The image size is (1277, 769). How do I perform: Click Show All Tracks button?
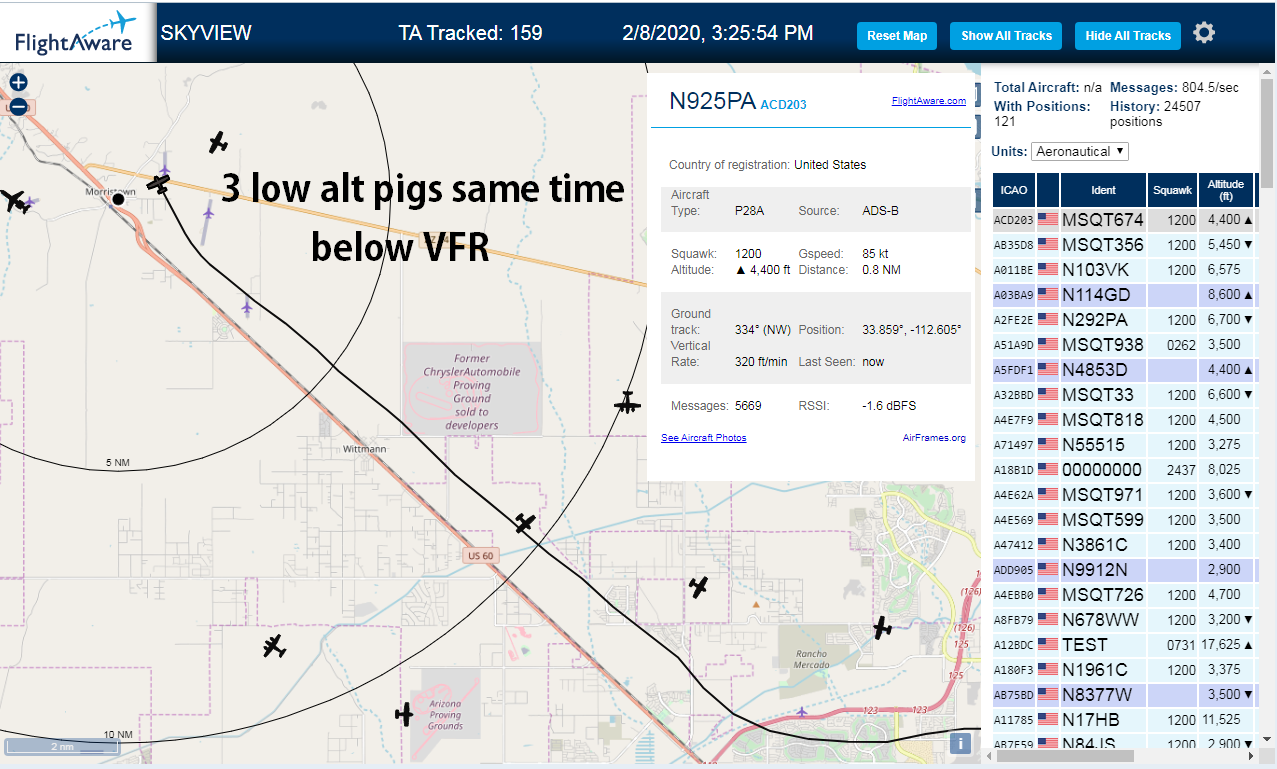[1006, 35]
